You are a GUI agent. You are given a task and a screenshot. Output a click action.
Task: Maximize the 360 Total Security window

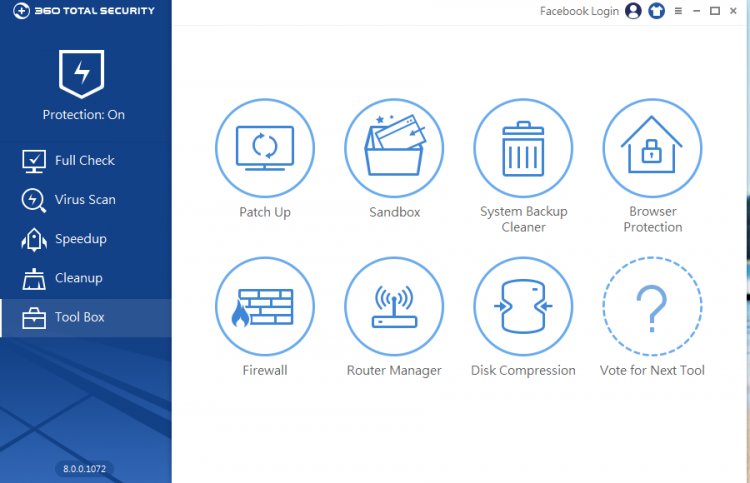pos(715,11)
